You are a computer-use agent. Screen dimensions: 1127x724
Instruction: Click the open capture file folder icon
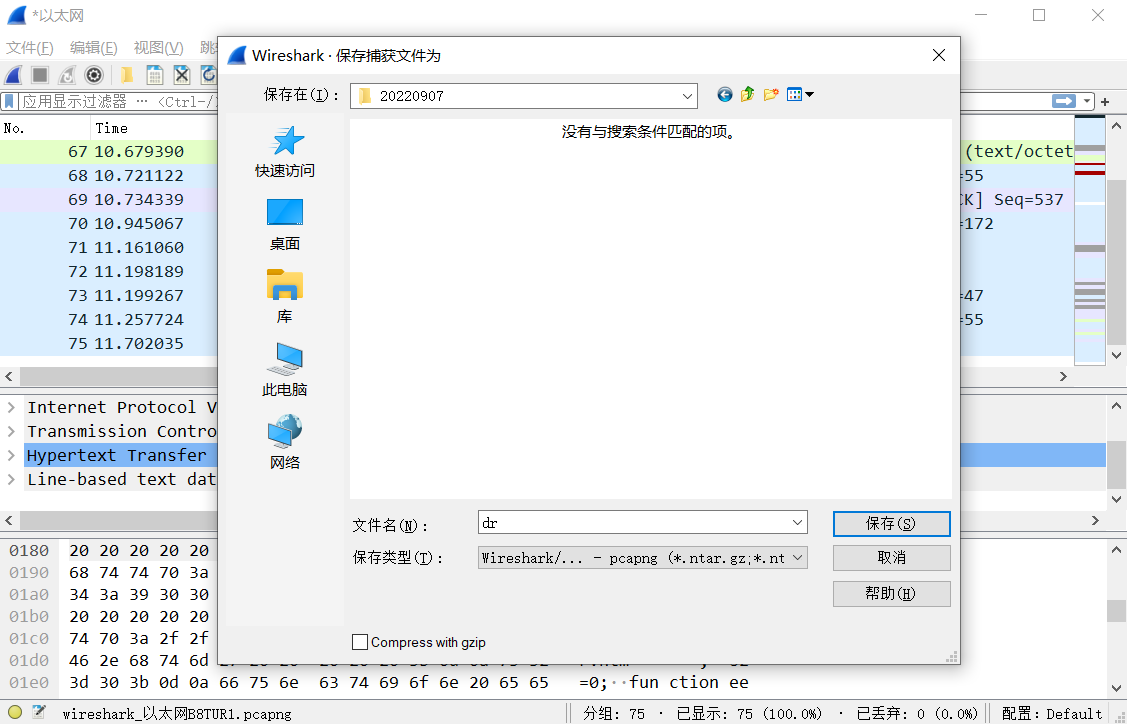pos(127,75)
